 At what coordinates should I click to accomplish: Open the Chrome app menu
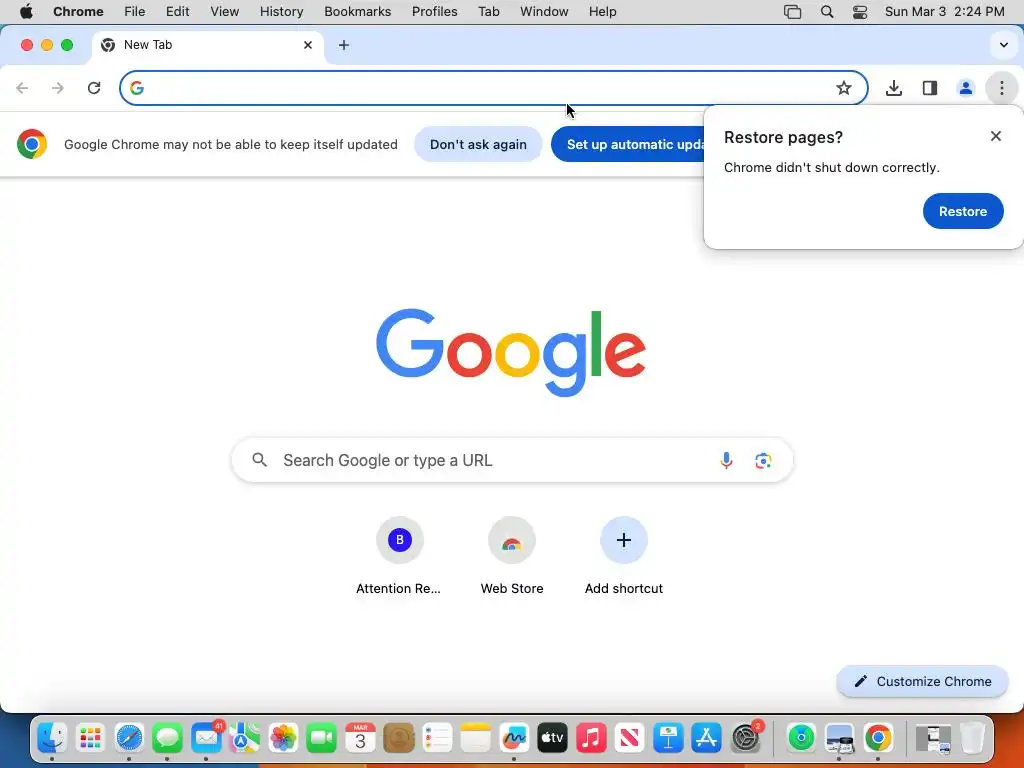78,12
